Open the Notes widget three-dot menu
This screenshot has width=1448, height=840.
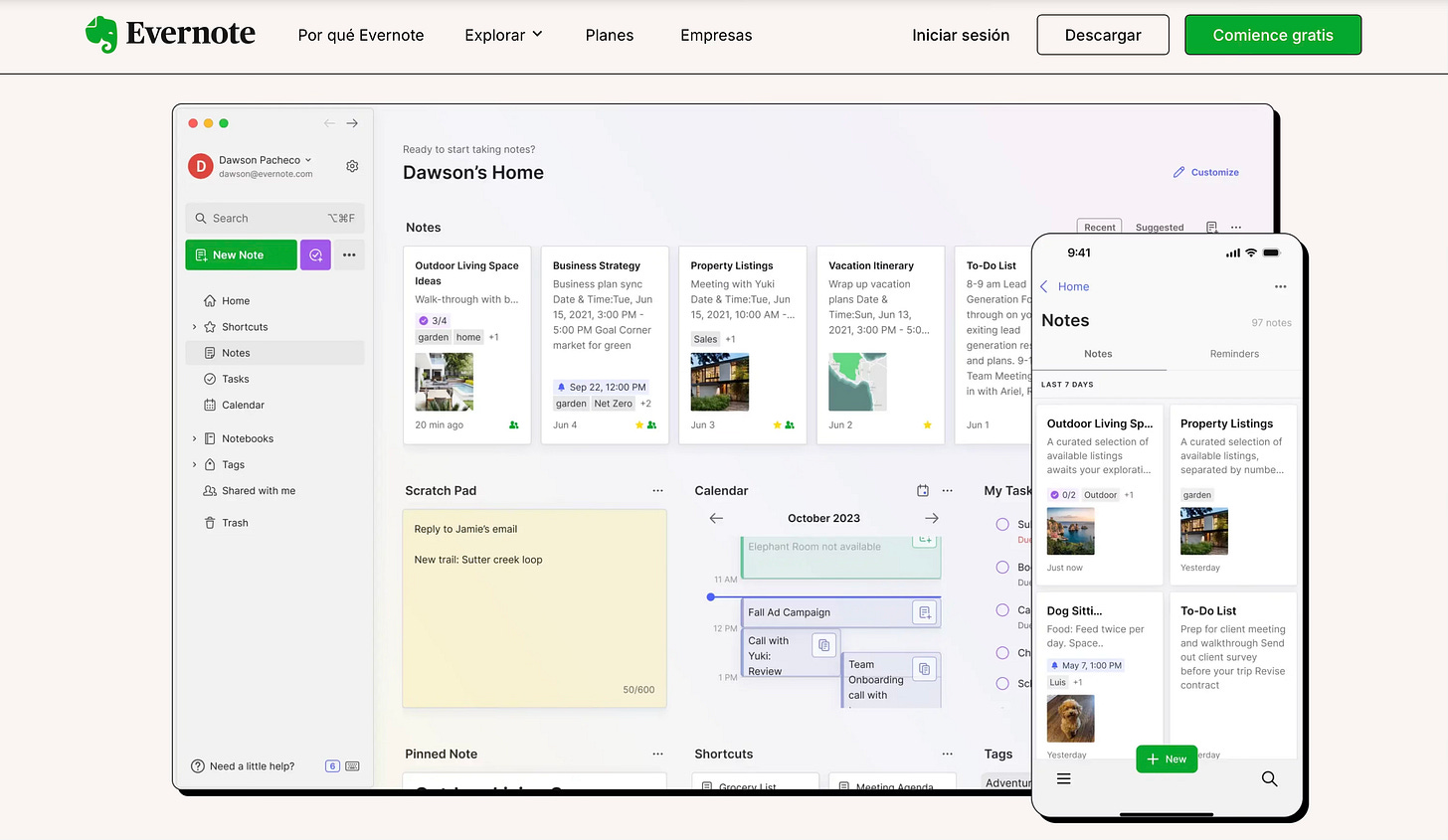click(x=1236, y=228)
